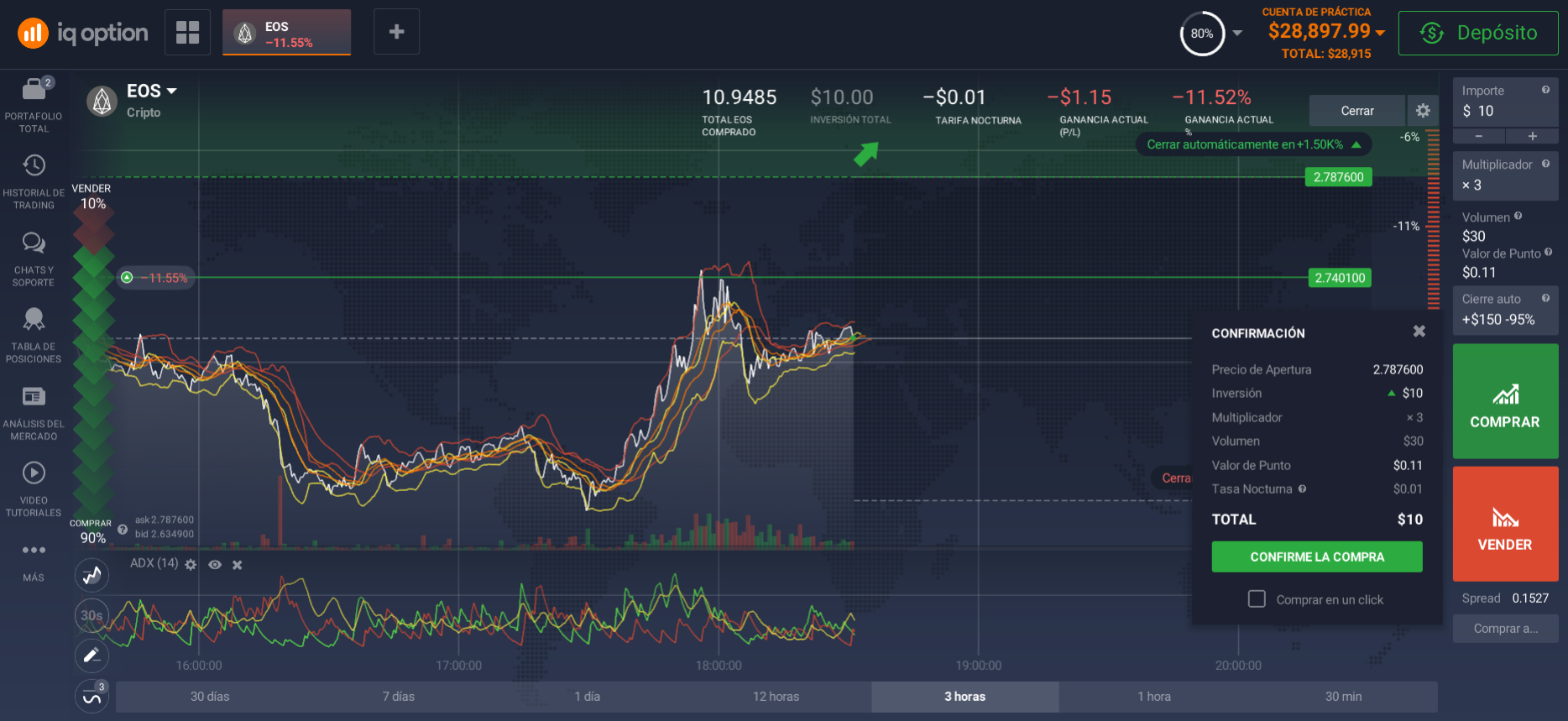The width and height of the screenshot is (1568, 721).
Task: Click the 2.787600 price level marker
Action: [x=1338, y=177]
